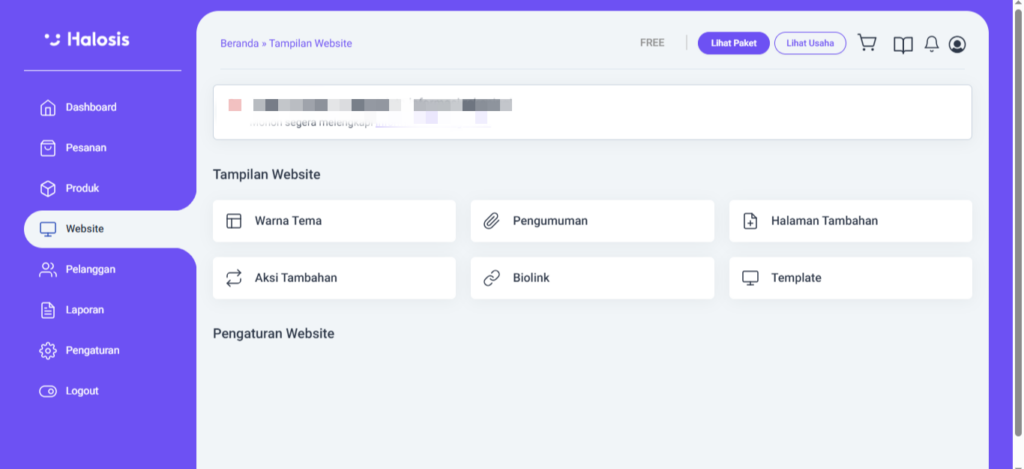Click Logout in the sidebar
The height and width of the screenshot is (469, 1024).
(x=81, y=391)
